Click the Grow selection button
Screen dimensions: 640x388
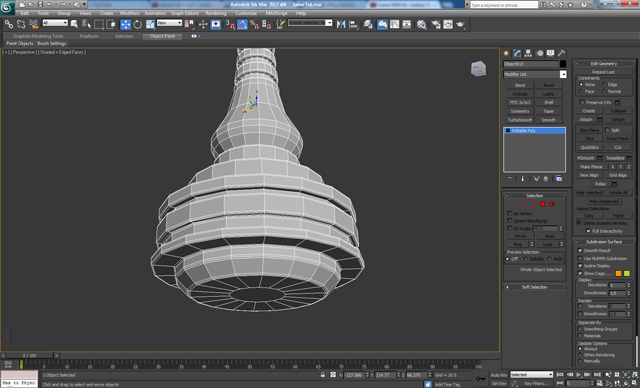click(x=550, y=236)
